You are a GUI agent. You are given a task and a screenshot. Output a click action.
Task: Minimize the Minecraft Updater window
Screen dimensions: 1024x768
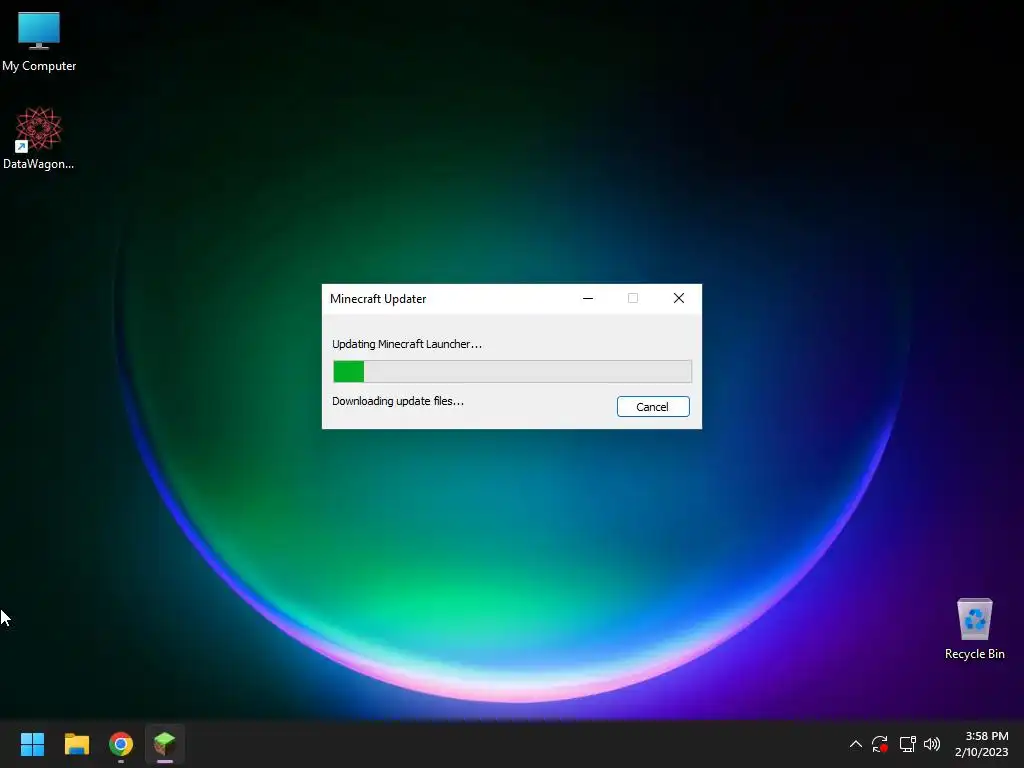point(588,298)
